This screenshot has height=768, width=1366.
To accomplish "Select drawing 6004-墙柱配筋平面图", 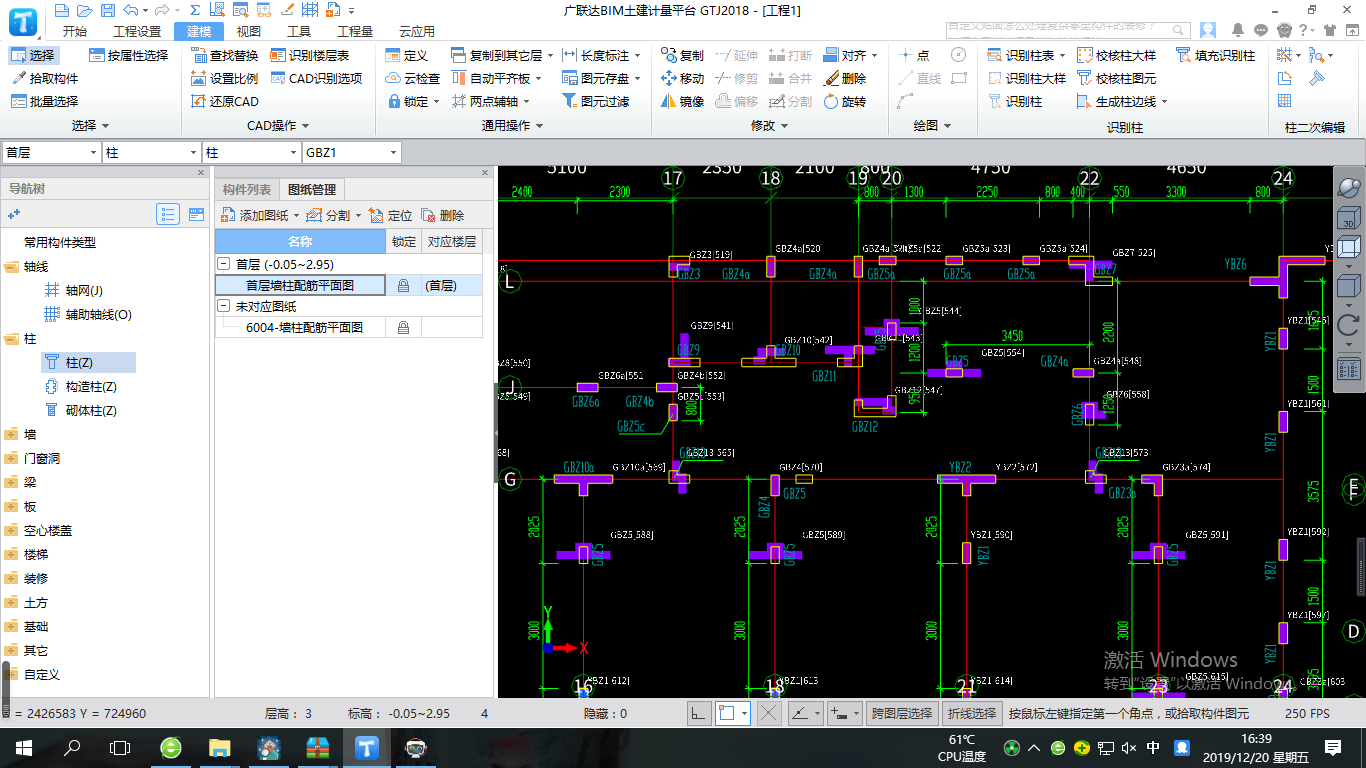I will point(304,327).
